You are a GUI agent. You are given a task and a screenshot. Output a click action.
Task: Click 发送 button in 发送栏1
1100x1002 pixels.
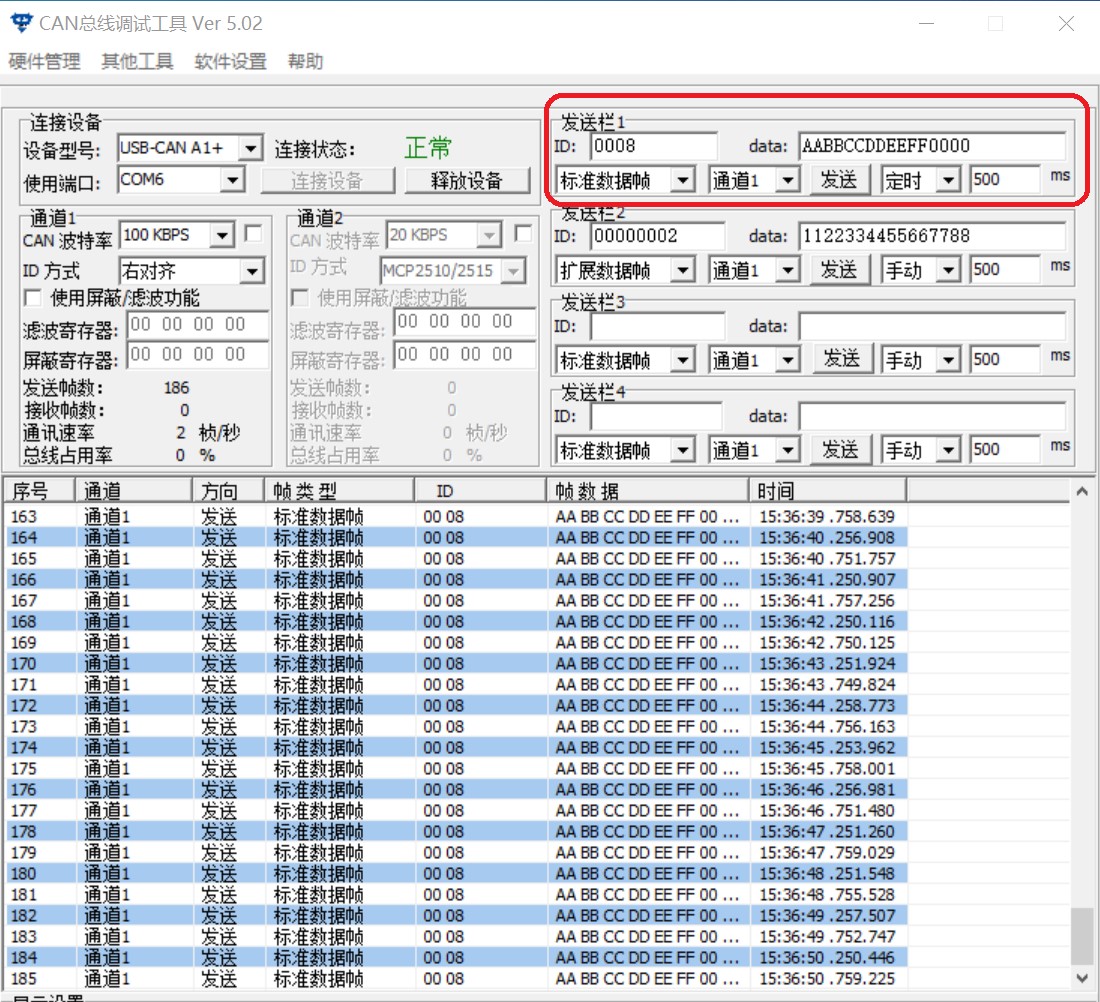point(839,180)
